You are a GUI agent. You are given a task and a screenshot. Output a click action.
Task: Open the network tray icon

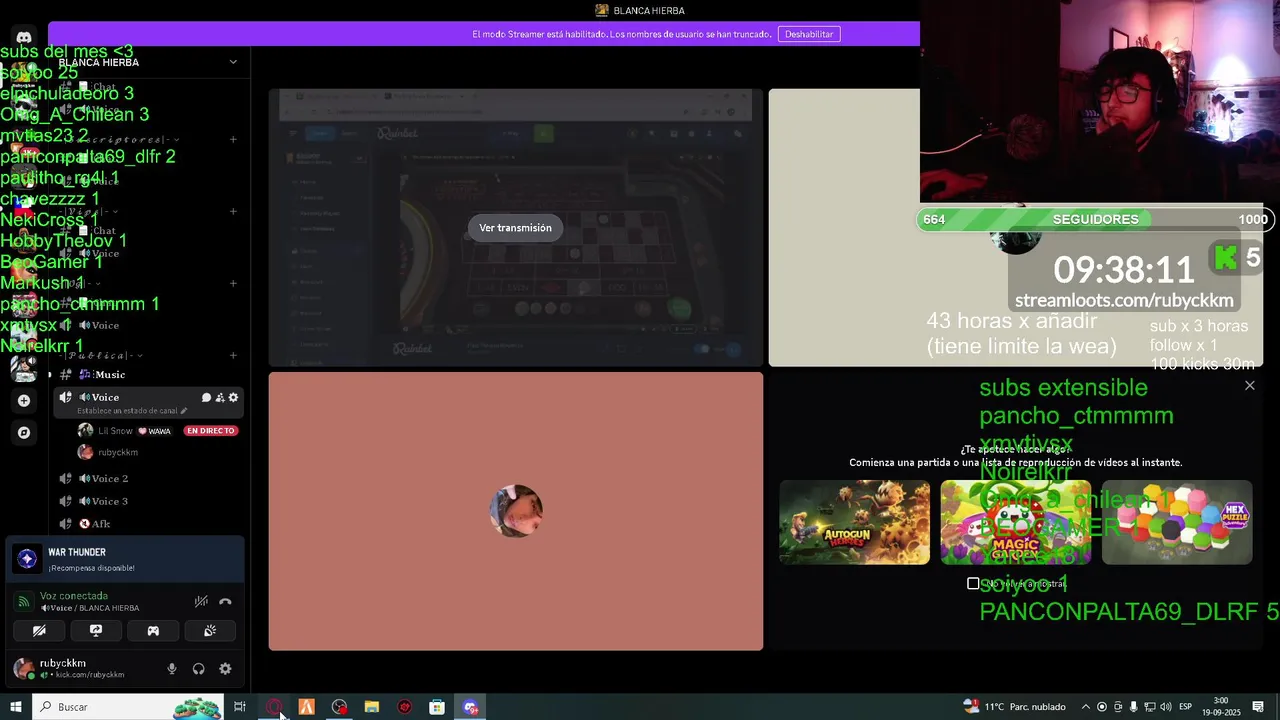pos(1149,707)
